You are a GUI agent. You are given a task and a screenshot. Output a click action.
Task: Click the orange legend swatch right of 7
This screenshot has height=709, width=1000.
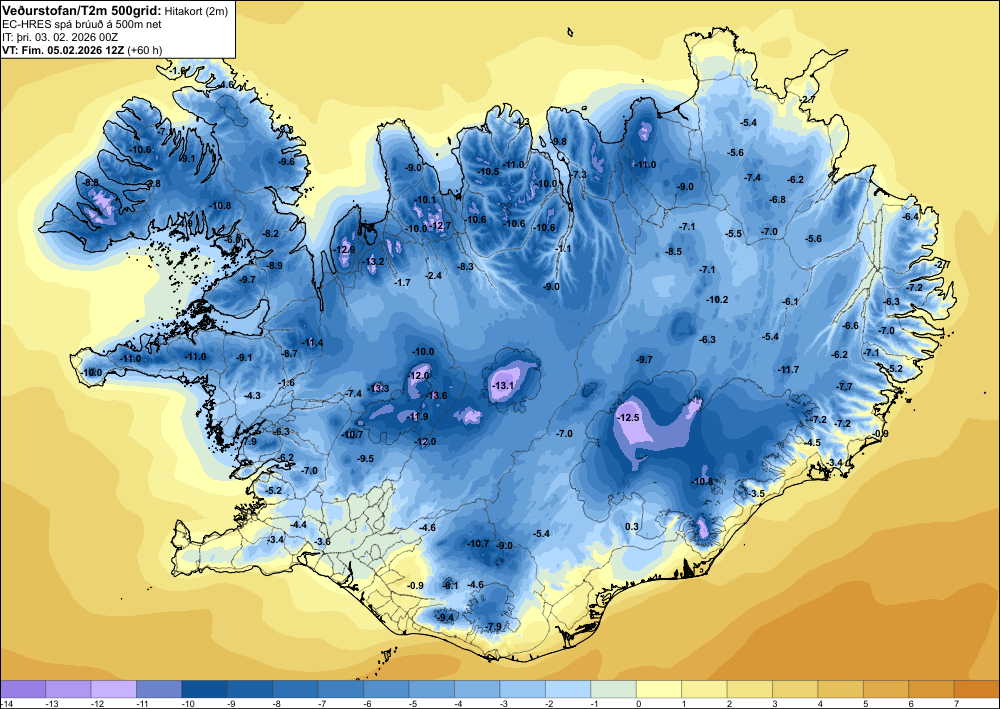[977, 689]
